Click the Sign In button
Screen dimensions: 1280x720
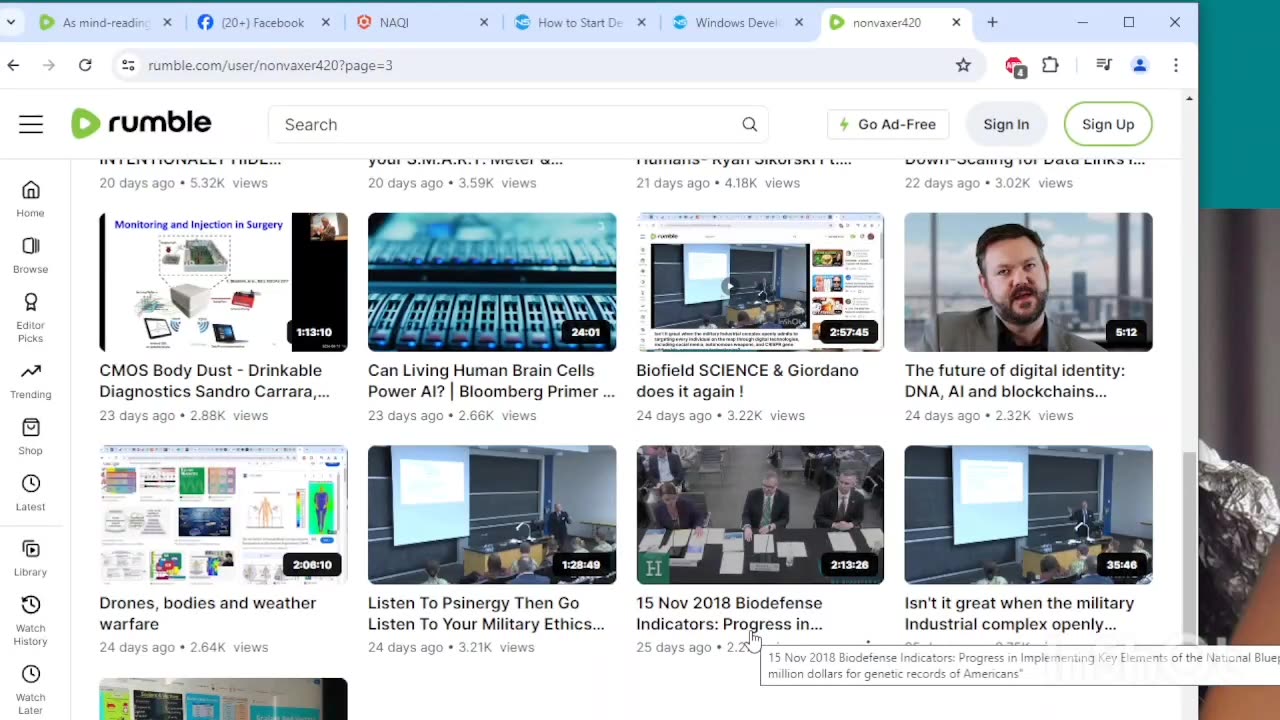1006,124
